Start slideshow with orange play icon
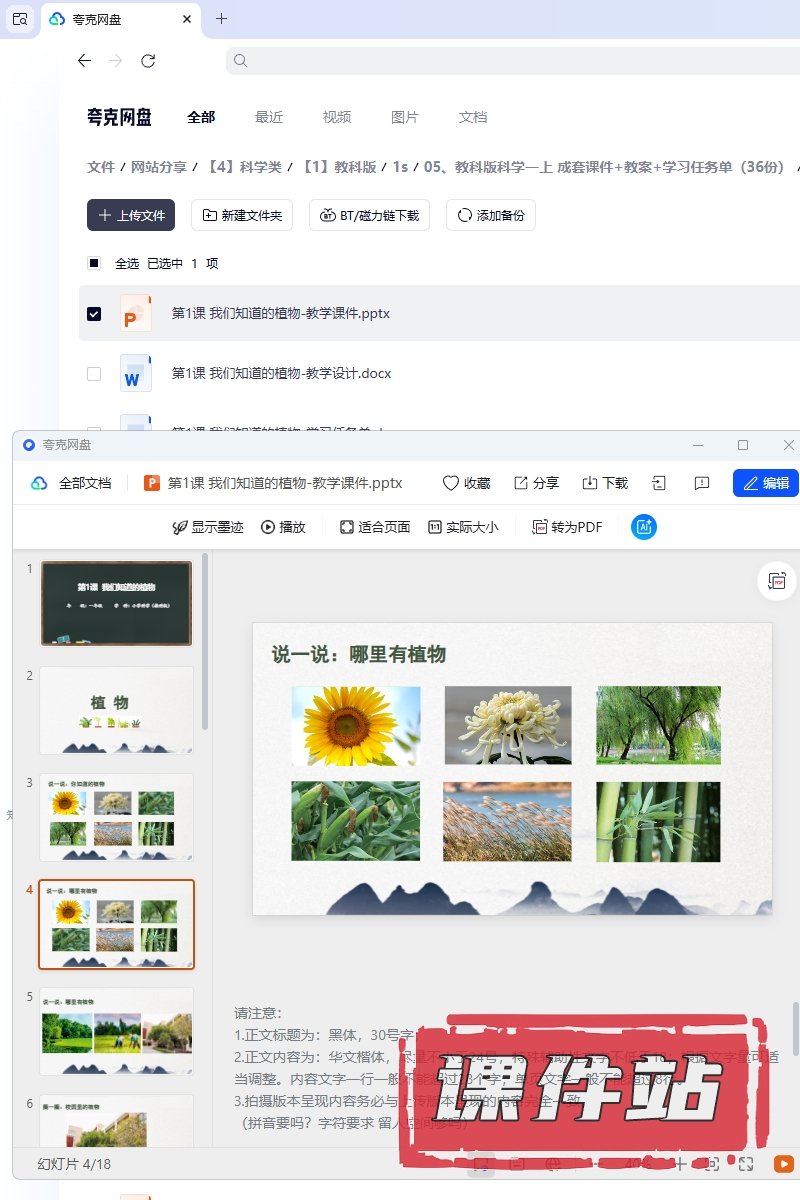 point(784,1163)
